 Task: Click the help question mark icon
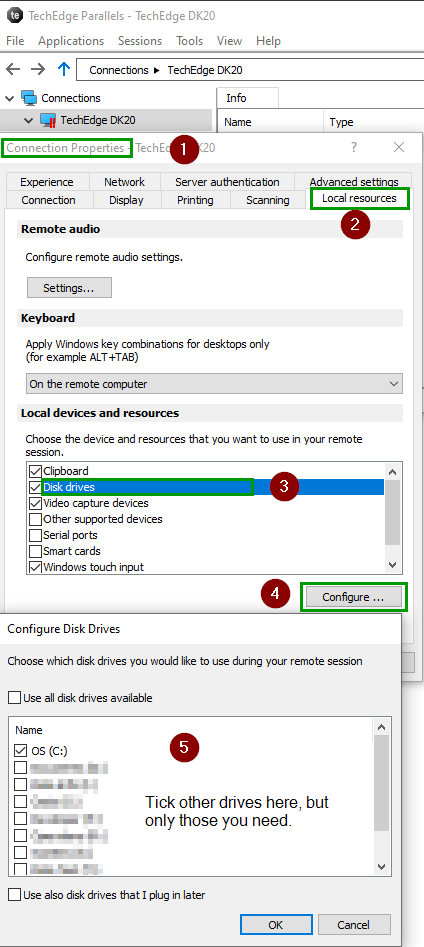(x=354, y=147)
